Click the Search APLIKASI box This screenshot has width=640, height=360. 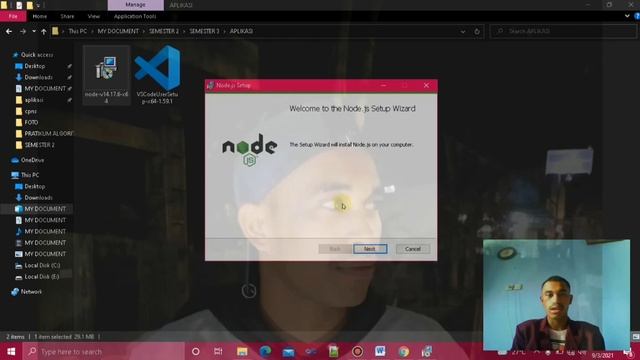[563, 31]
